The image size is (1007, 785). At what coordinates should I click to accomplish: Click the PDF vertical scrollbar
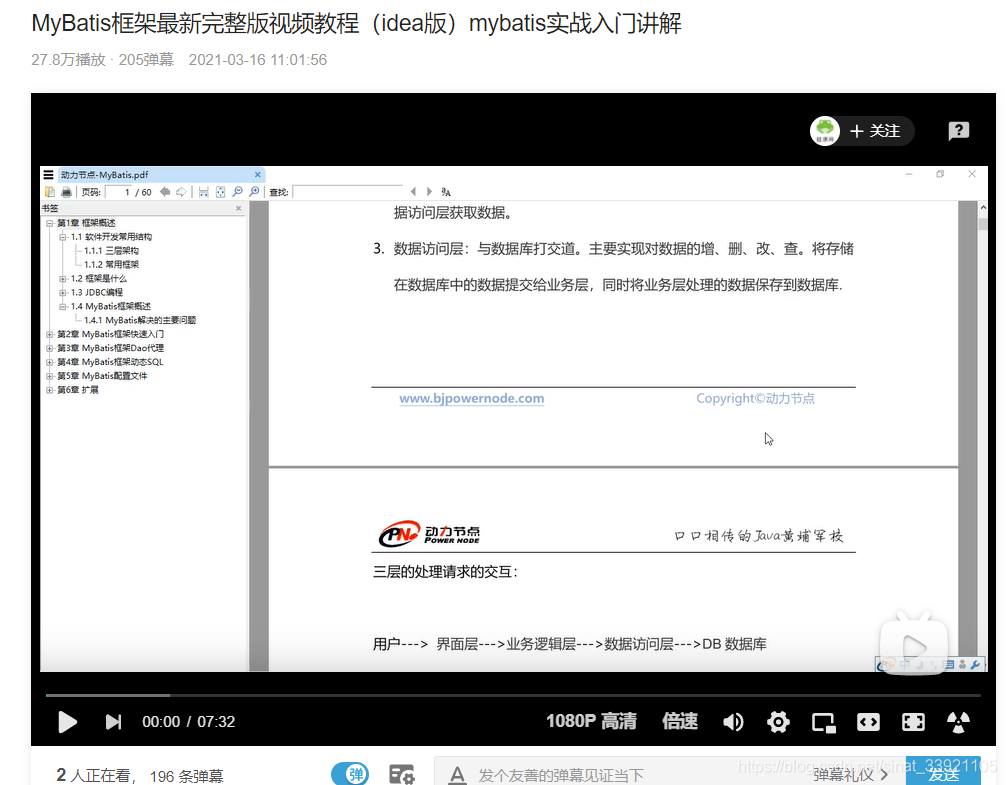point(983,436)
